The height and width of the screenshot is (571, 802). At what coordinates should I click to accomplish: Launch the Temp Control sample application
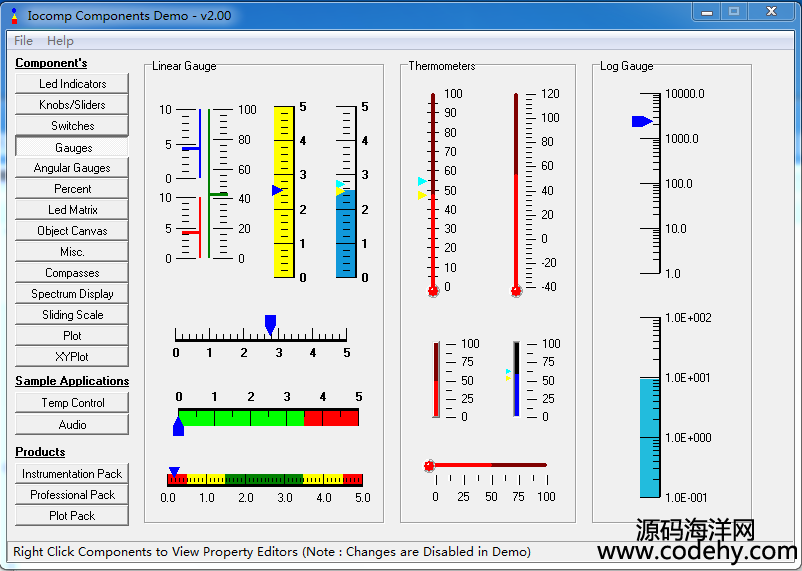click(x=72, y=403)
